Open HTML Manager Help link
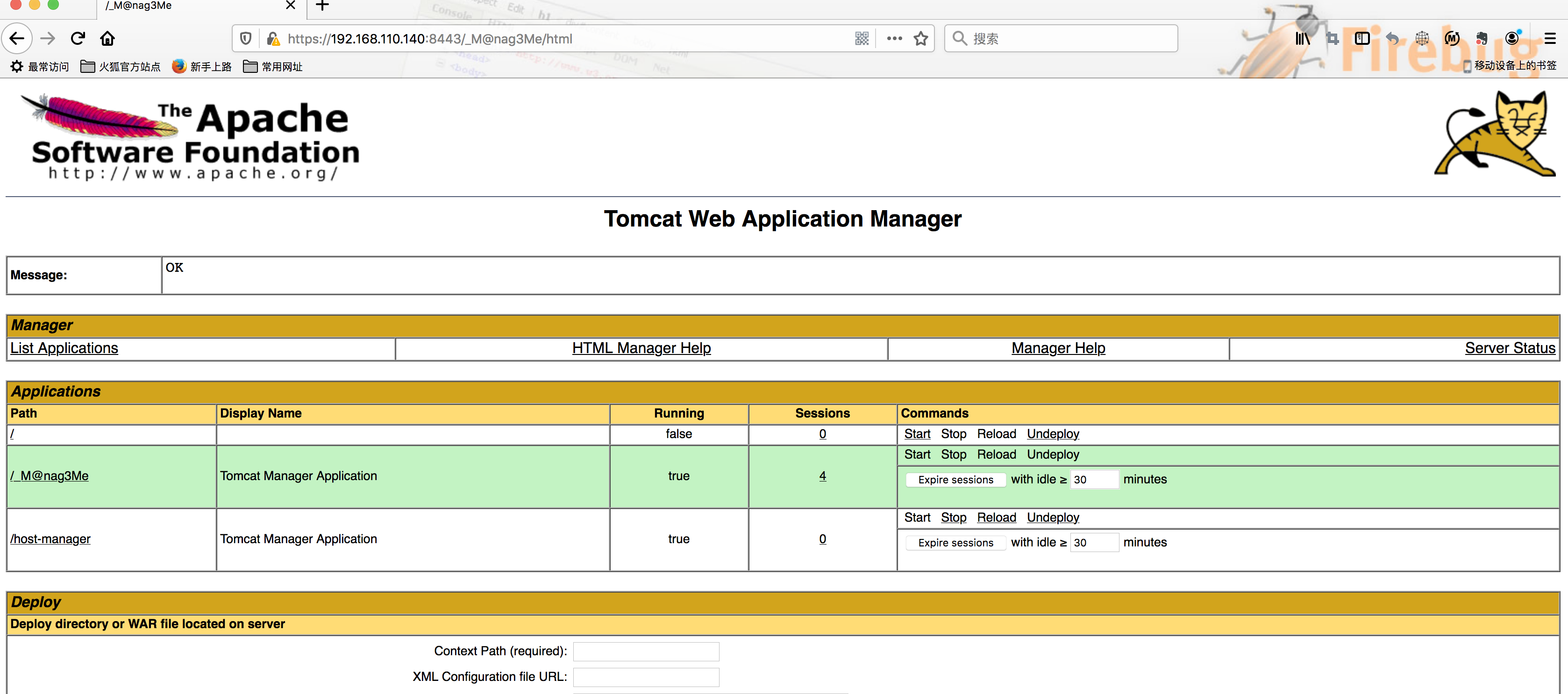This screenshot has height=694, width=1568. click(x=641, y=348)
